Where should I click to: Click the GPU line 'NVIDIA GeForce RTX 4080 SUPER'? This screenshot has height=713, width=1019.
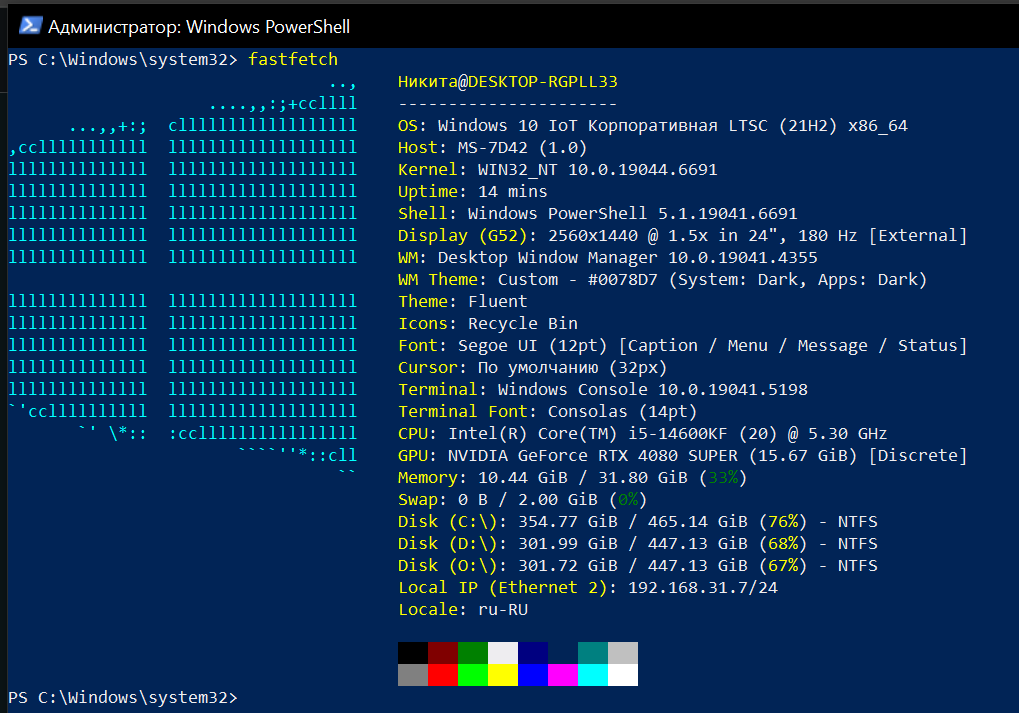(682, 456)
